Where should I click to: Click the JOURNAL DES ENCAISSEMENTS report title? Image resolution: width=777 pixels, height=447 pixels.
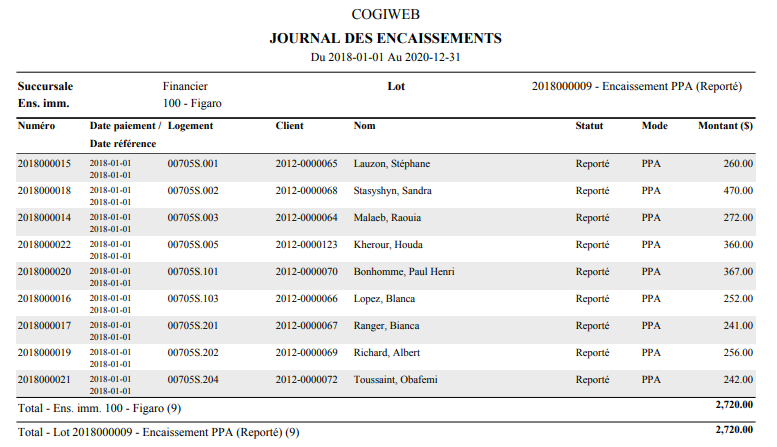click(x=385, y=38)
